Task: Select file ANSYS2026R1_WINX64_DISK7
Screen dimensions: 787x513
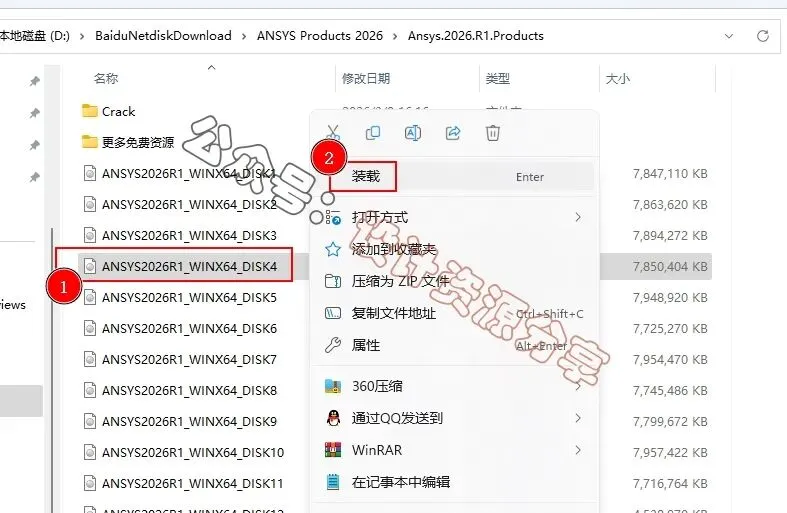Action: pos(189,360)
